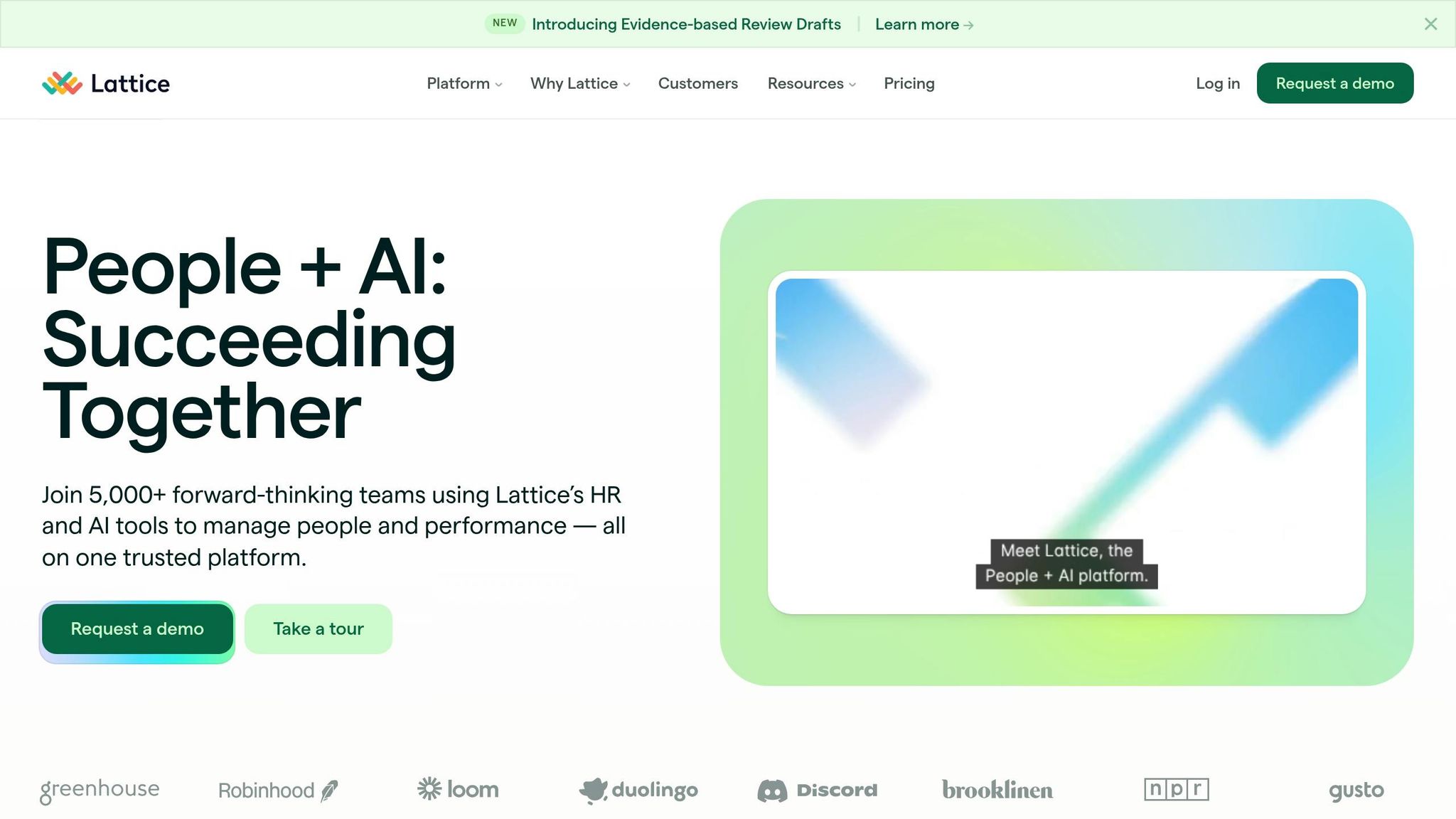
Task: Click the gusto logo
Action: click(1356, 791)
